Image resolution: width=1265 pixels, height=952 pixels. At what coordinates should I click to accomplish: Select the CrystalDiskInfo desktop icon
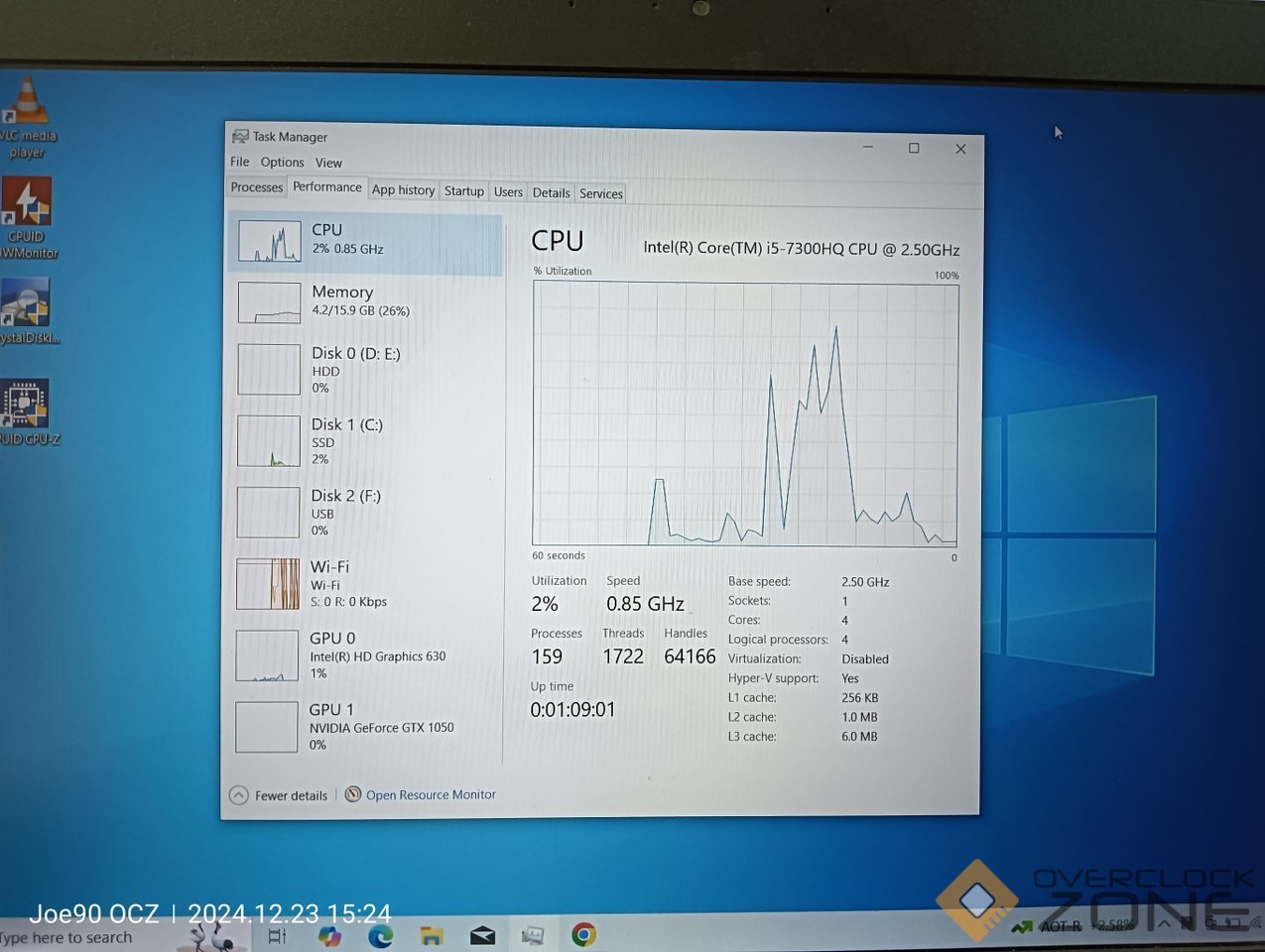tap(28, 311)
